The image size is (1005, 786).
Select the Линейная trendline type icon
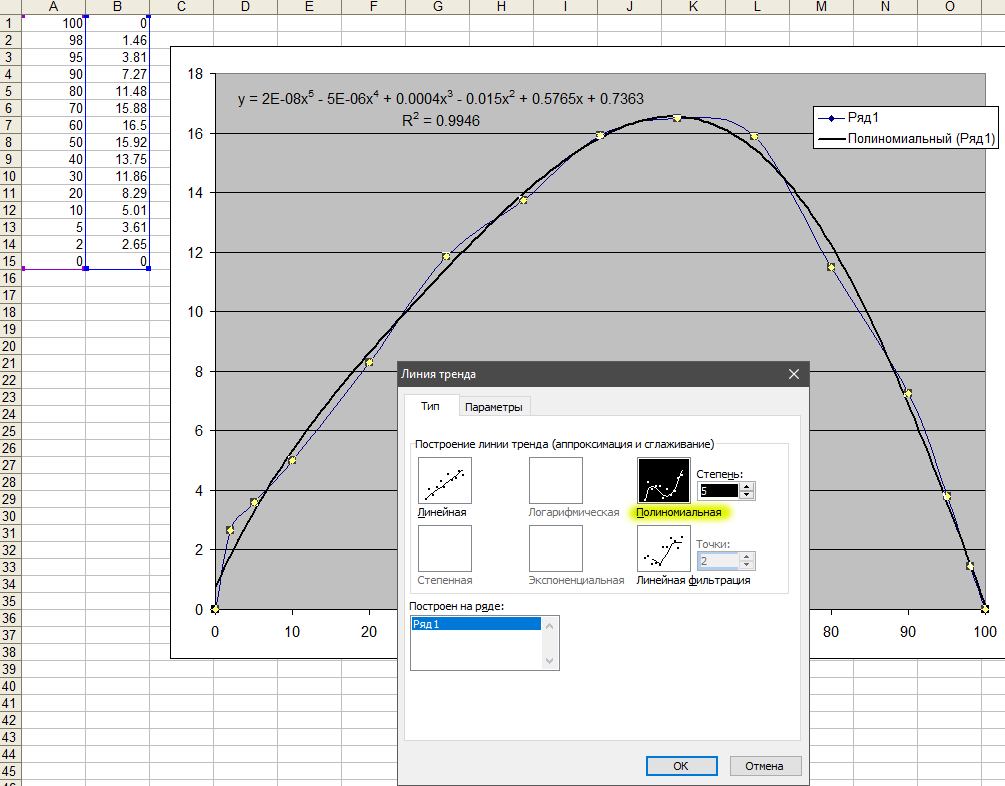[x=445, y=480]
